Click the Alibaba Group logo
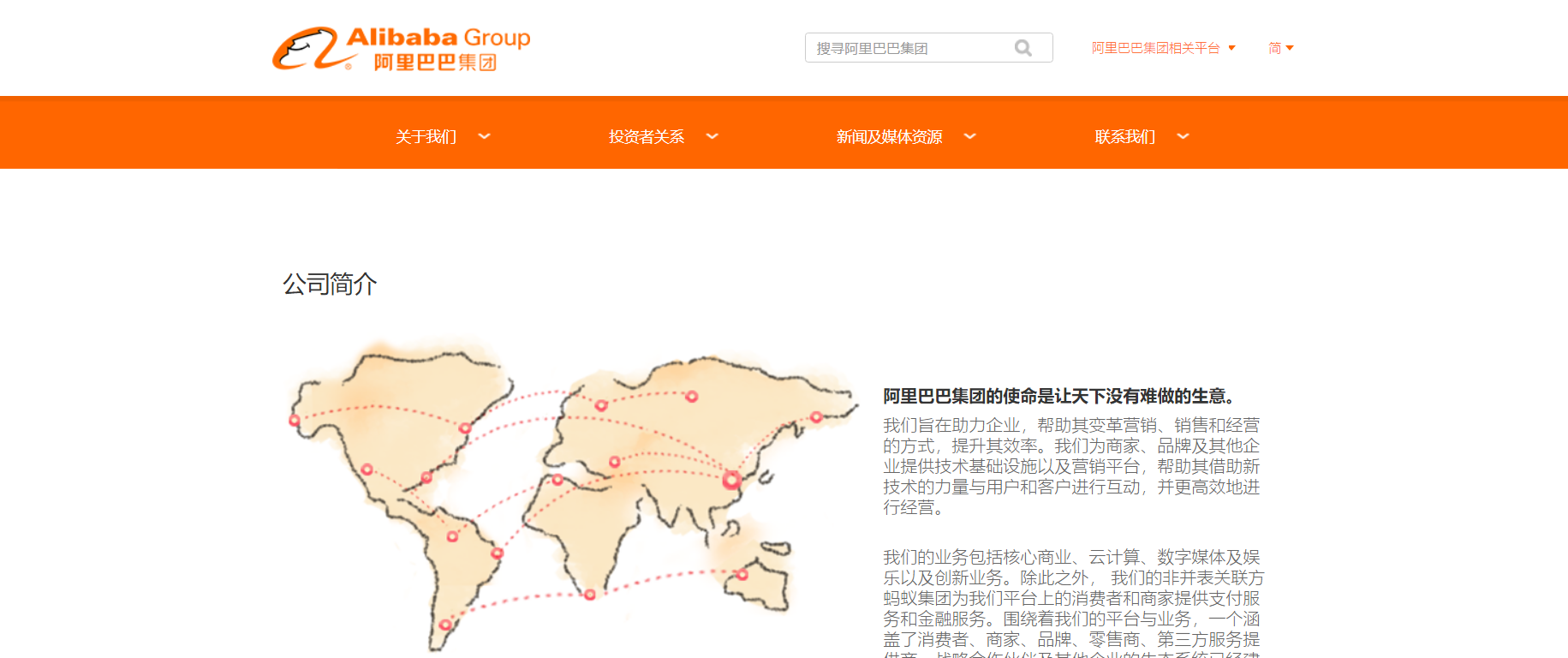1568x658 pixels. point(402,49)
